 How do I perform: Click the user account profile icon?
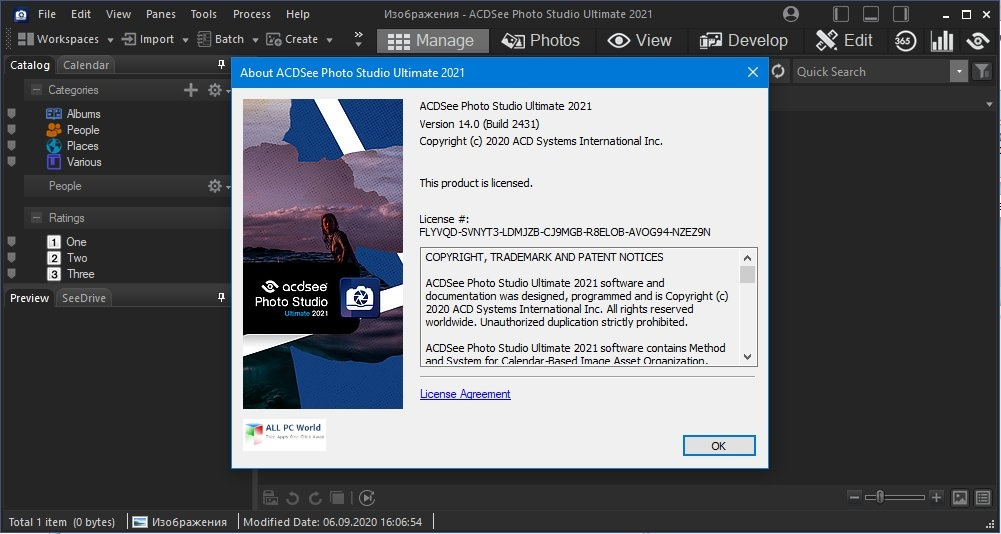792,14
